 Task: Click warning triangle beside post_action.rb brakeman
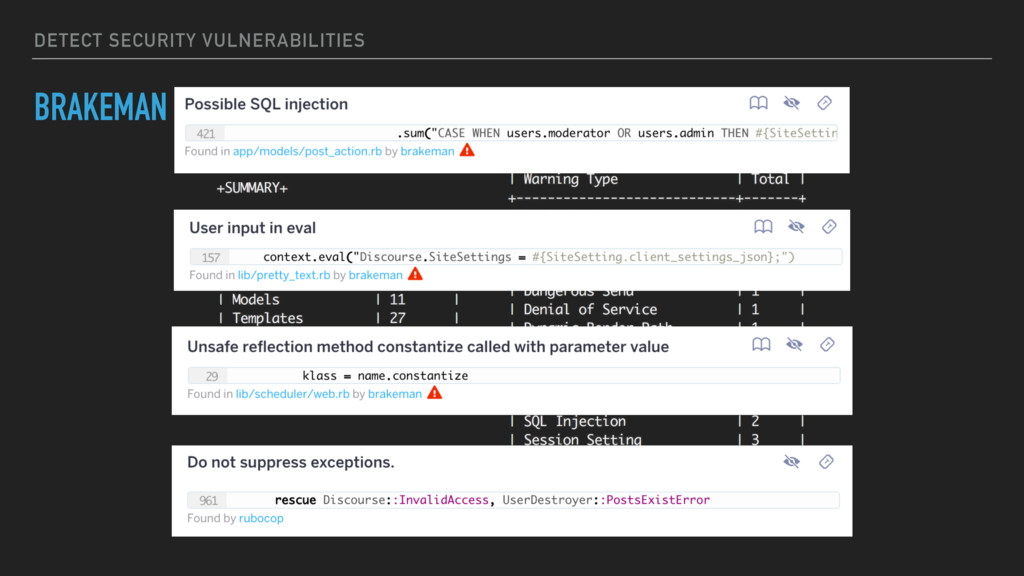click(x=467, y=150)
